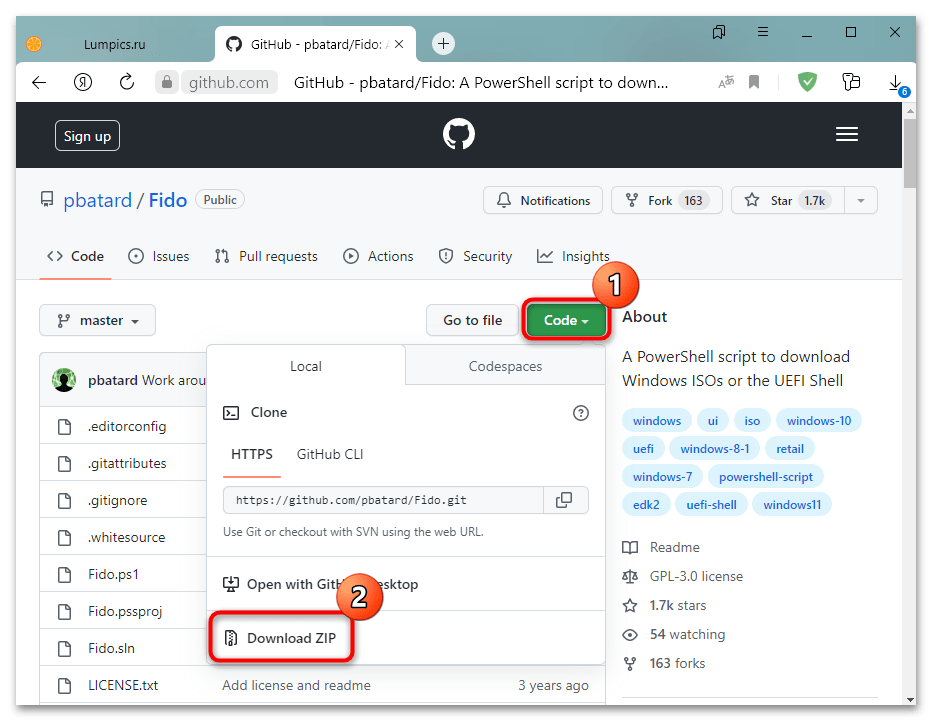Copy the HTTPS clone URL
This screenshot has width=932, height=721.
(x=564, y=500)
